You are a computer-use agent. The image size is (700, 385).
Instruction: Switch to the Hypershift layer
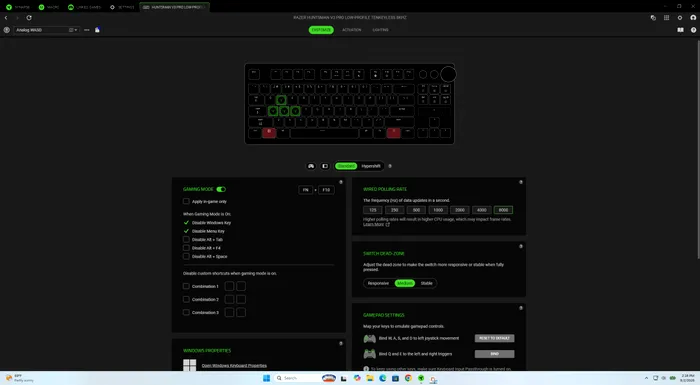[x=371, y=166]
